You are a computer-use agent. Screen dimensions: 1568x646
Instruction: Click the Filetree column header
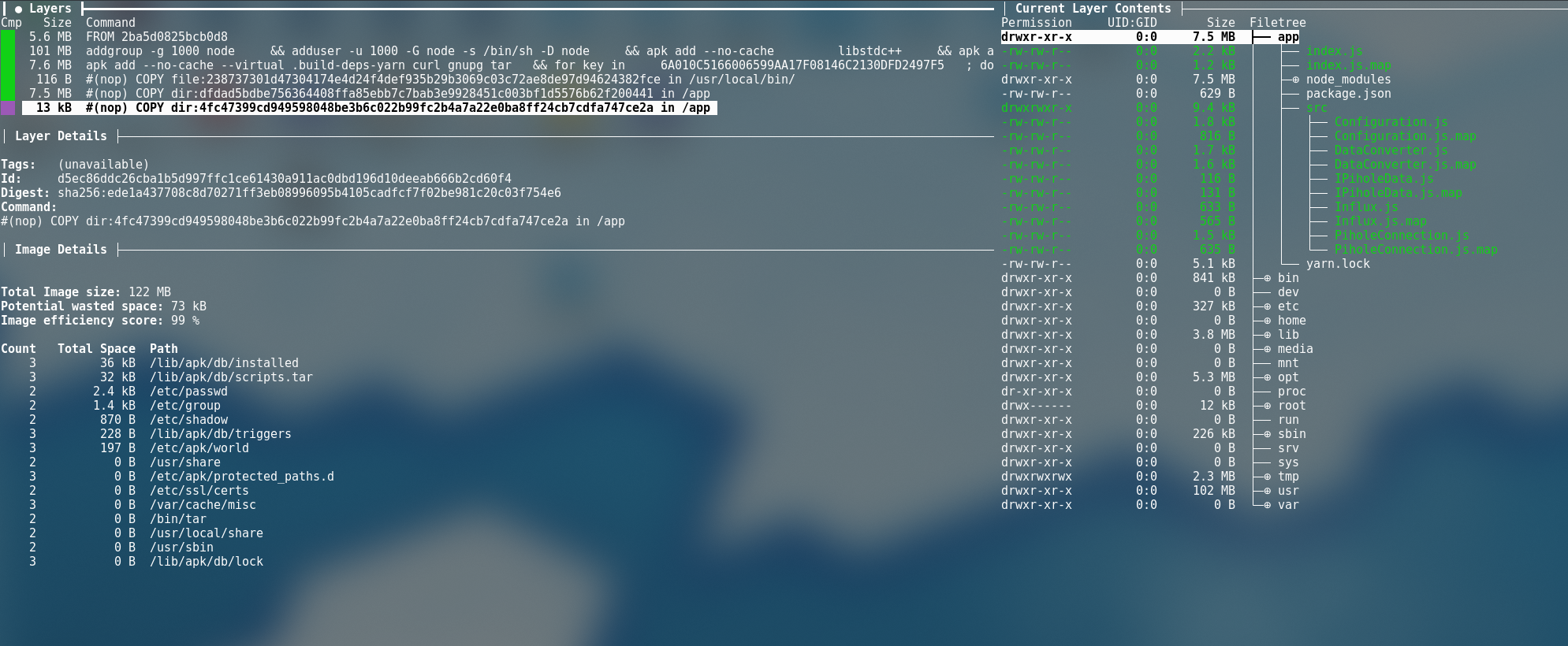pos(1278,23)
